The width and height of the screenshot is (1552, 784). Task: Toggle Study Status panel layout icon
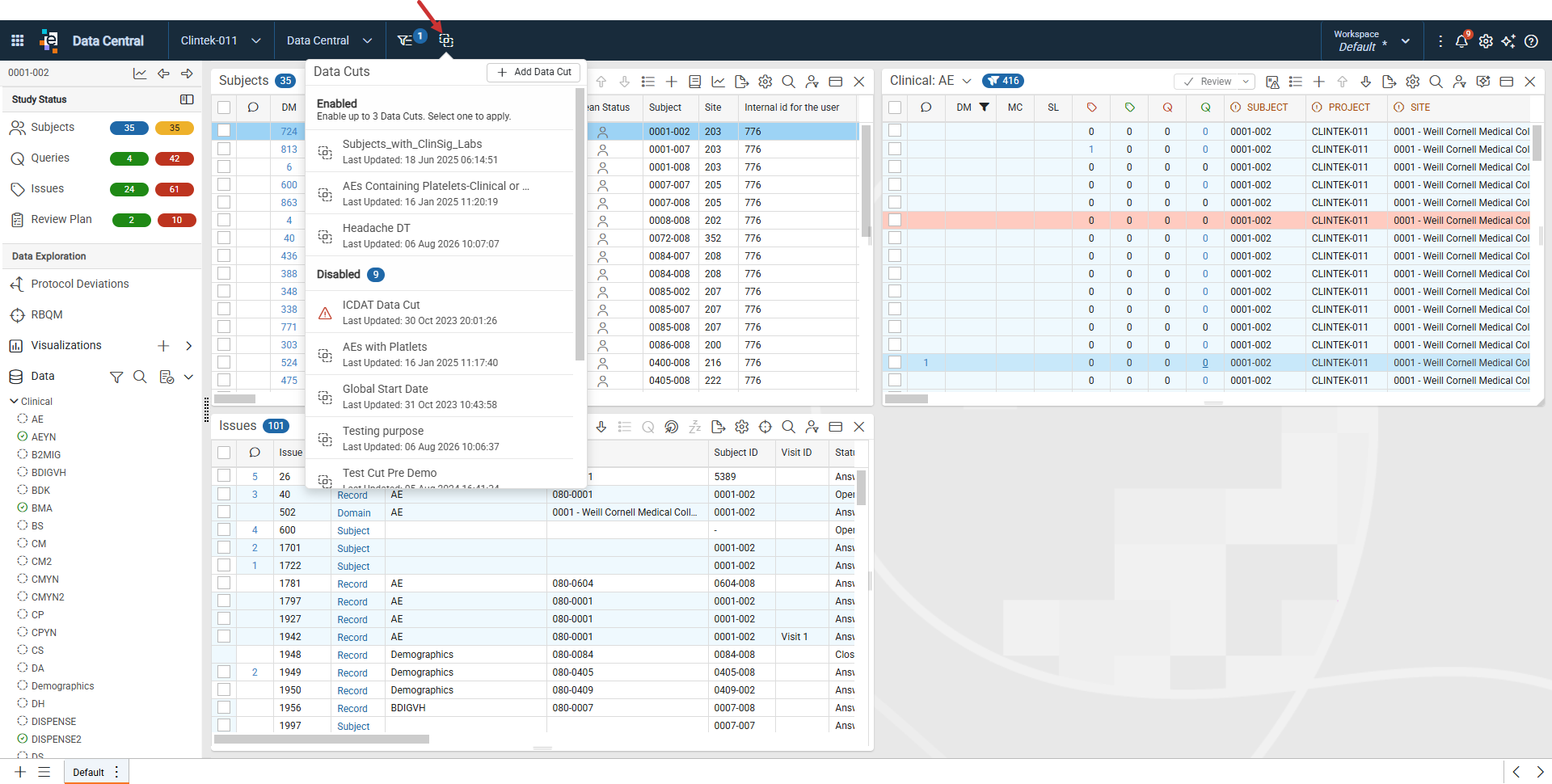pyautogui.click(x=187, y=99)
